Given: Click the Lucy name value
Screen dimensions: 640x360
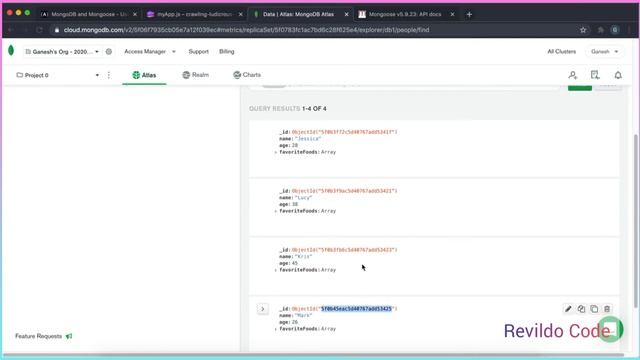Looking at the screenshot, I should pos(303,198).
